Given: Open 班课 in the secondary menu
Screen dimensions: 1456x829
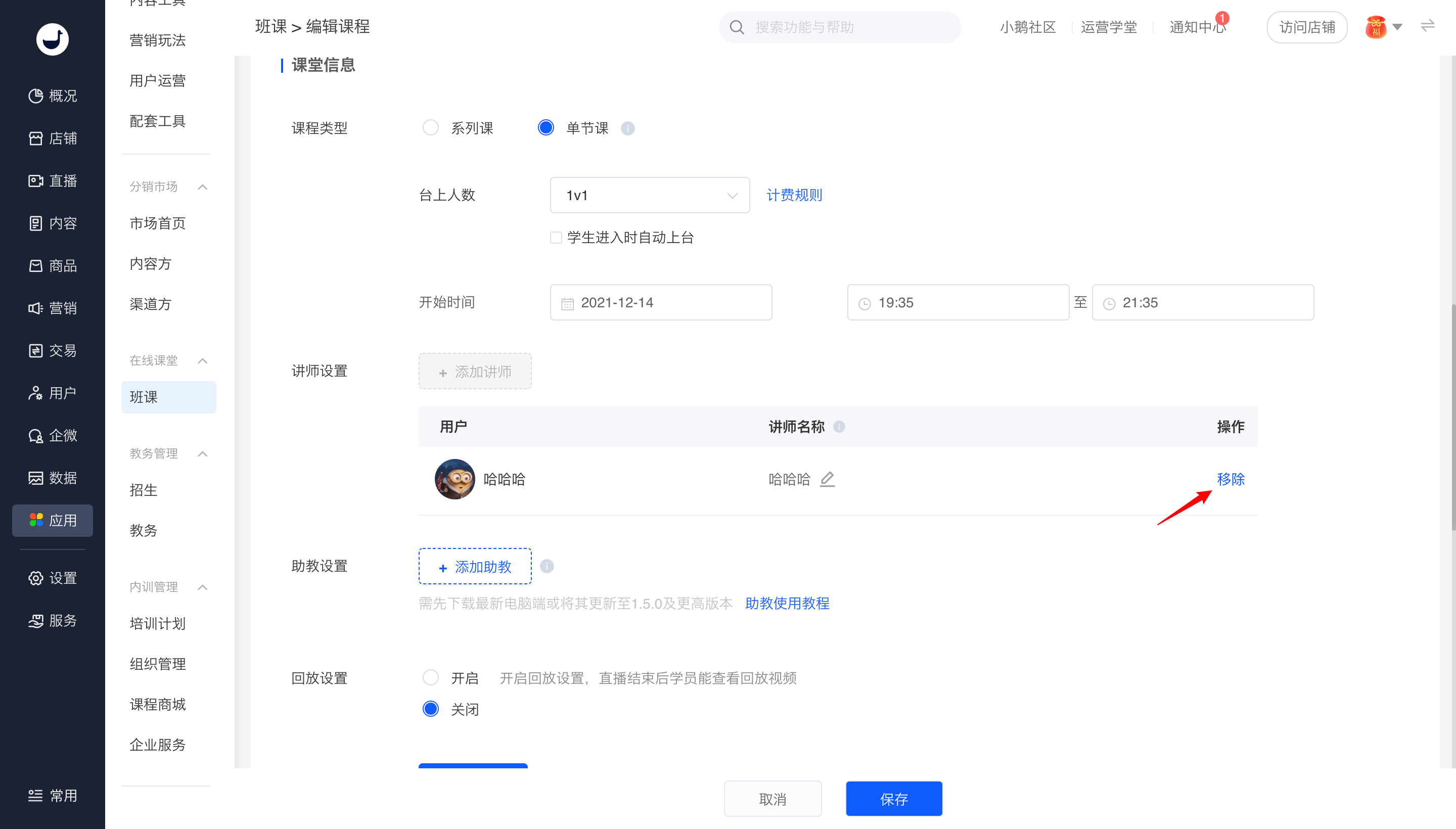Looking at the screenshot, I should [x=168, y=397].
